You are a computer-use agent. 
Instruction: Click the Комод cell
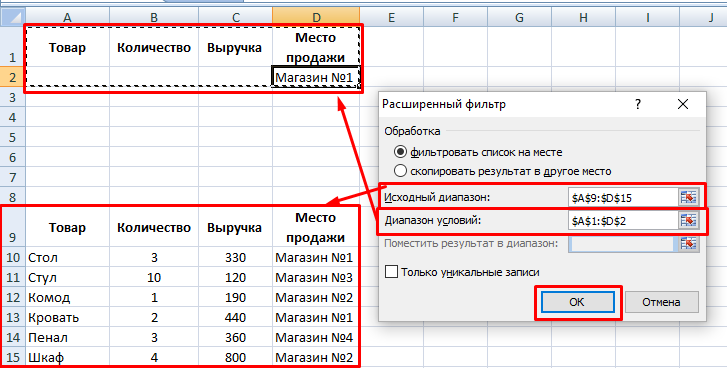click(x=67, y=298)
